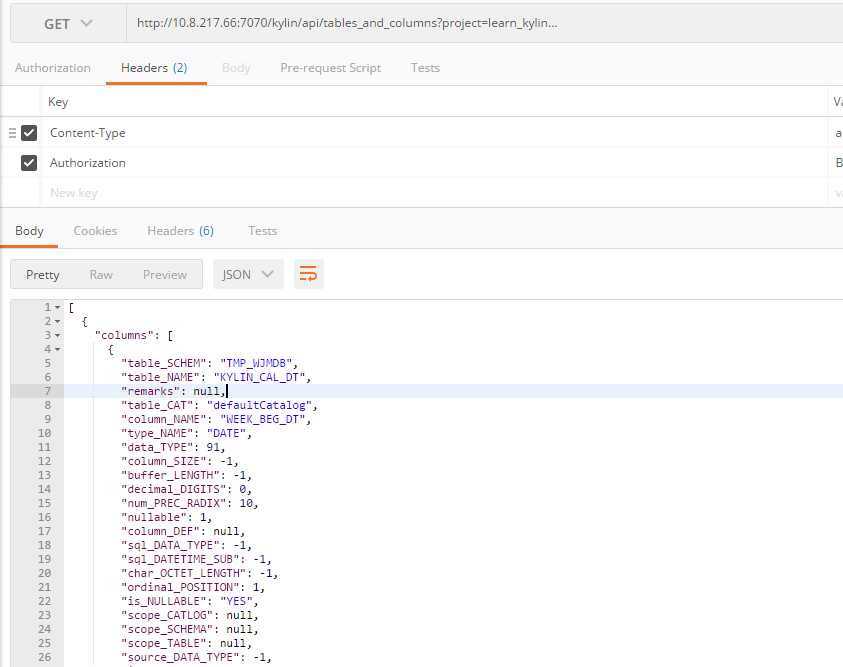The width and height of the screenshot is (843, 667).
Task: Click the "scope_TABLE" line
Action: [186, 643]
